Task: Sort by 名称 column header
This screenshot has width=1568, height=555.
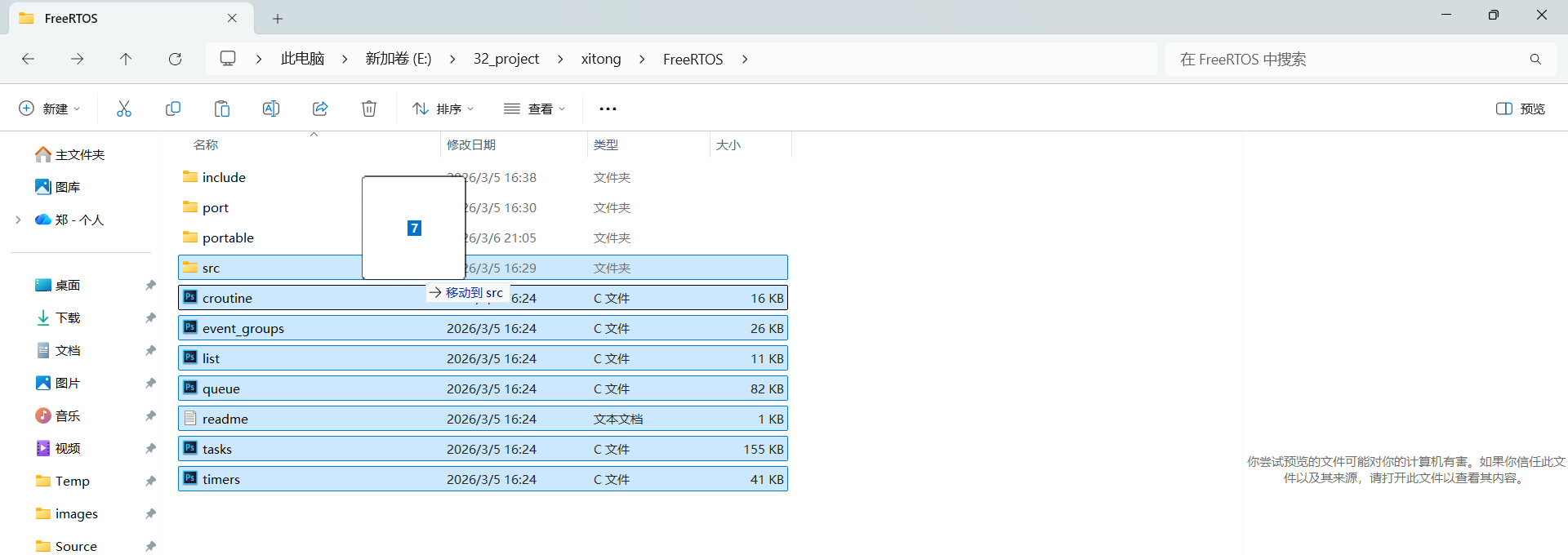Action: 206,144
